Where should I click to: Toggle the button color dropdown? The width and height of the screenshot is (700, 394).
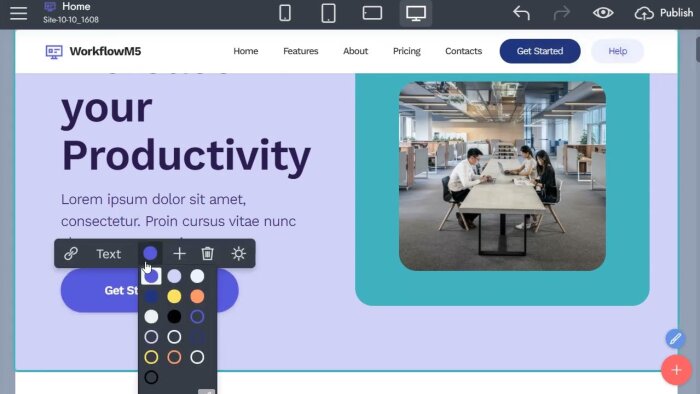click(150, 253)
